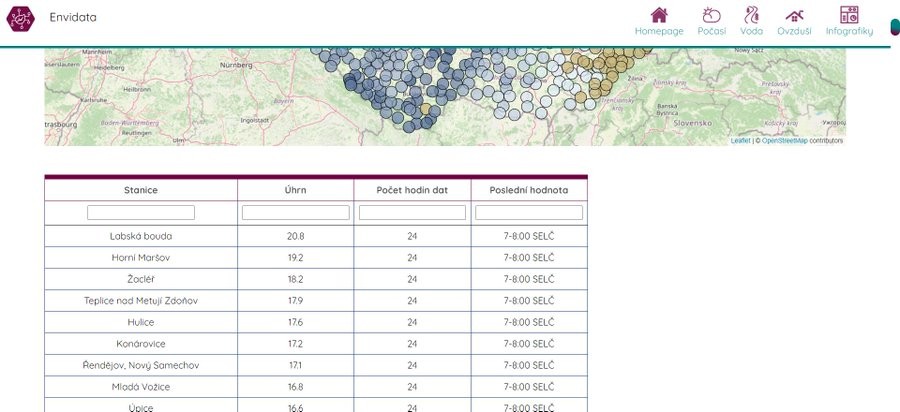The image size is (900, 412).
Task: Sort table by Úhrn column header
Action: click(x=295, y=190)
